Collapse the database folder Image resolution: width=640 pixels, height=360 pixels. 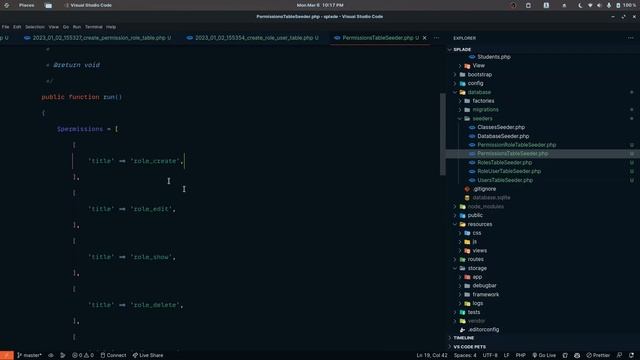click(x=455, y=92)
